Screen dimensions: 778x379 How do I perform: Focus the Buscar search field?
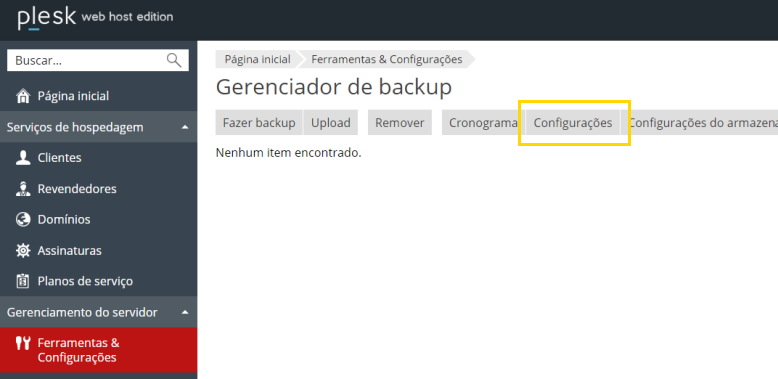(98, 61)
